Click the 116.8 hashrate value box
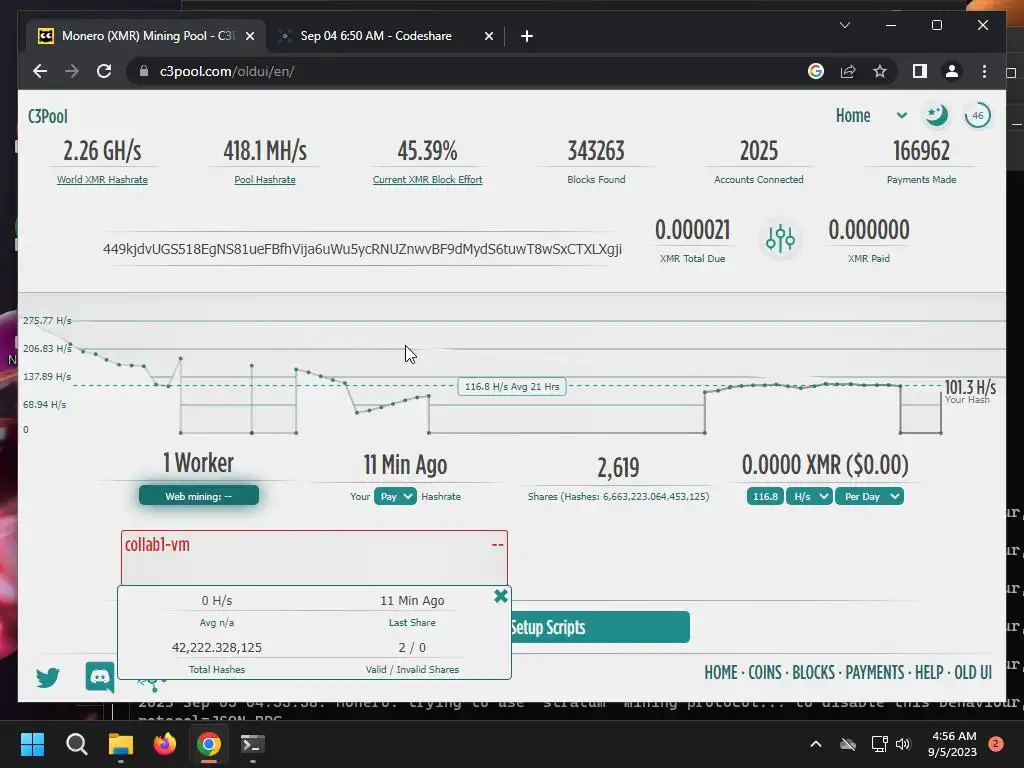The height and width of the screenshot is (768, 1024). 765,496
